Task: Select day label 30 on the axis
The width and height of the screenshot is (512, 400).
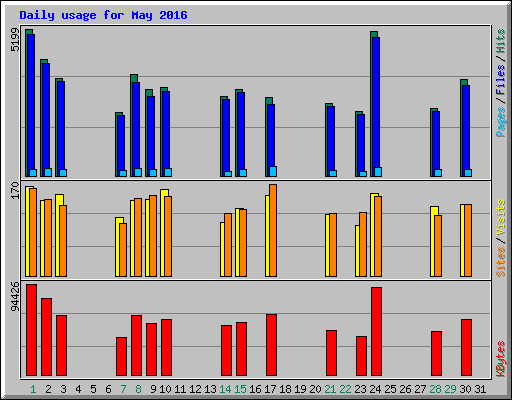Action: point(465,389)
